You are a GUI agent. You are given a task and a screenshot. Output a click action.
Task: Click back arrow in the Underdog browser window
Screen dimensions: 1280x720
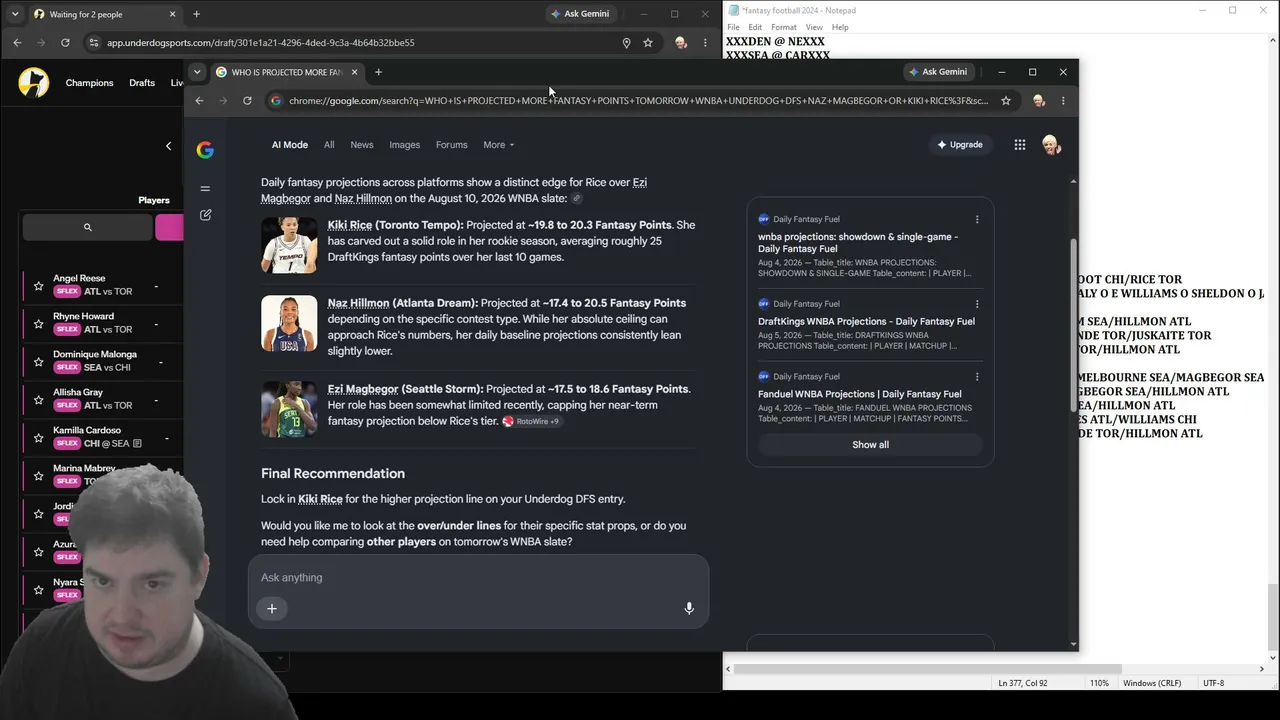[17, 43]
